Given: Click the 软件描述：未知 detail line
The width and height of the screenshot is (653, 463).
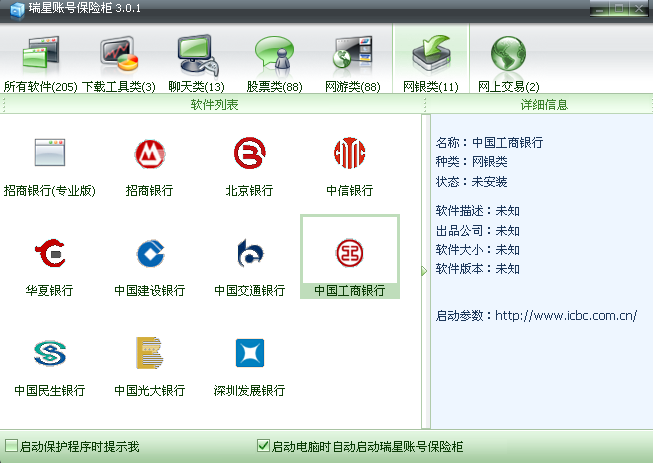Looking at the screenshot, I should 478,211.
